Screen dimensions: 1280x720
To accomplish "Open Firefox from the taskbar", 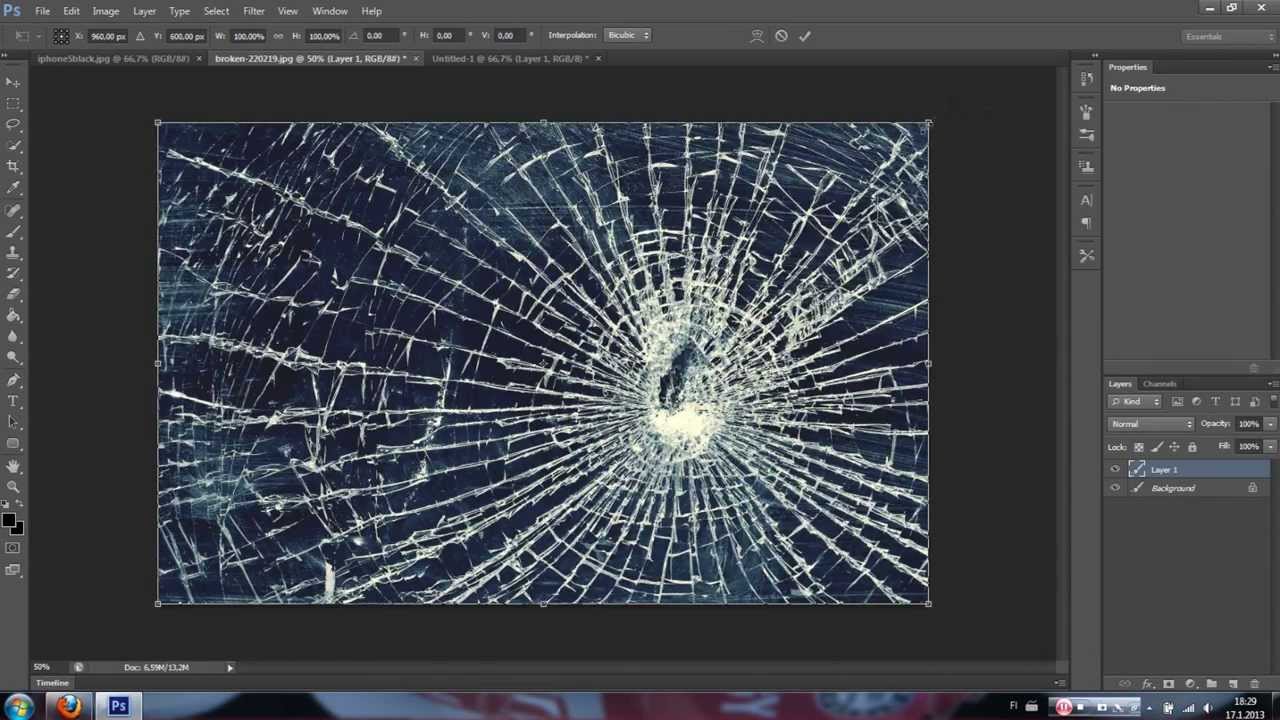I will [x=68, y=707].
